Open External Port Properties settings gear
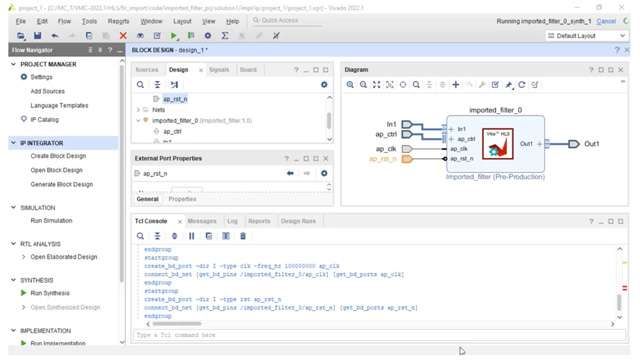Viewport: 640px width, 360px height. point(324,173)
